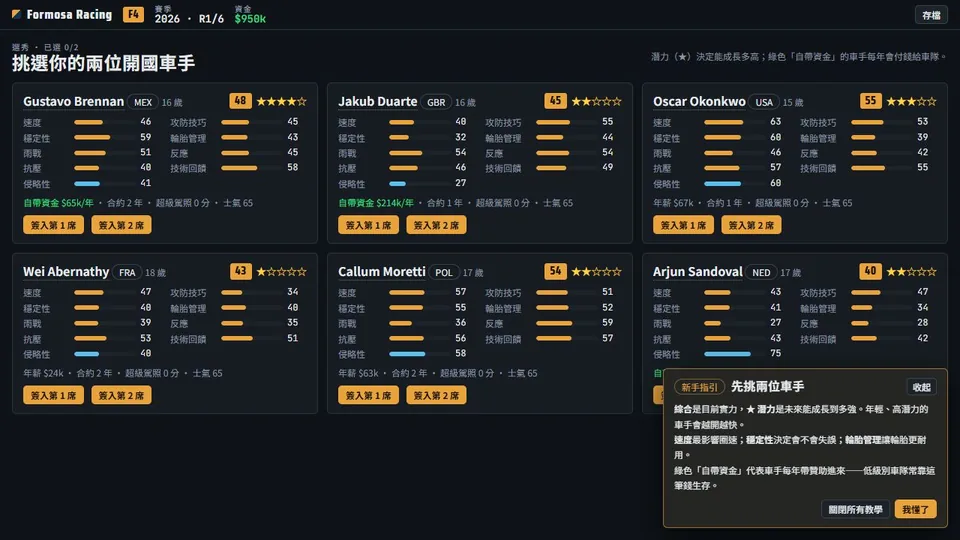
Task: Click Wei Abernathy's overall rating 43 badge
Action: [x=240, y=271]
